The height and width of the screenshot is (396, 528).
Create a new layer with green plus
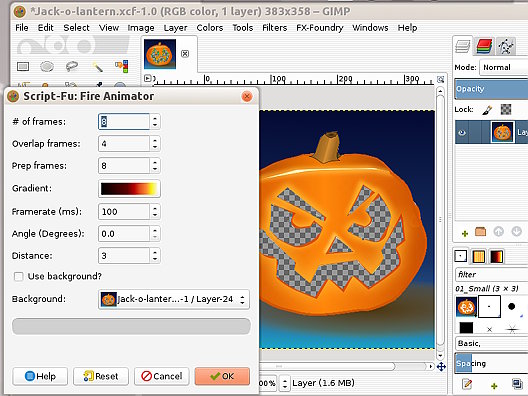click(x=465, y=233)
